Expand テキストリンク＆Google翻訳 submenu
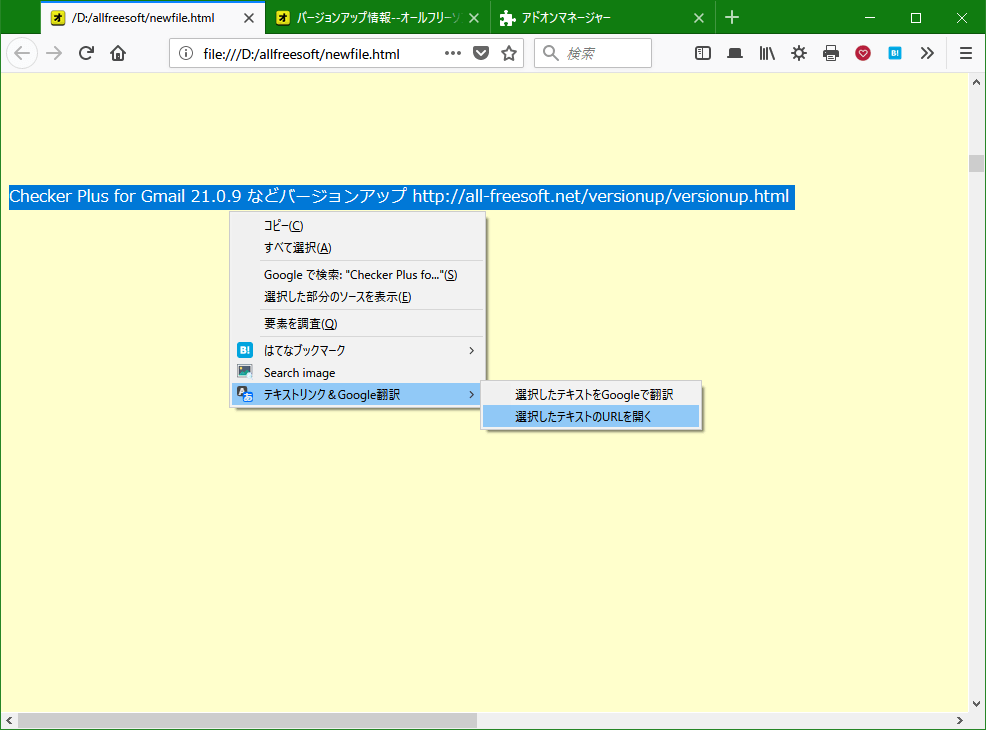 (x=358, y=395)
